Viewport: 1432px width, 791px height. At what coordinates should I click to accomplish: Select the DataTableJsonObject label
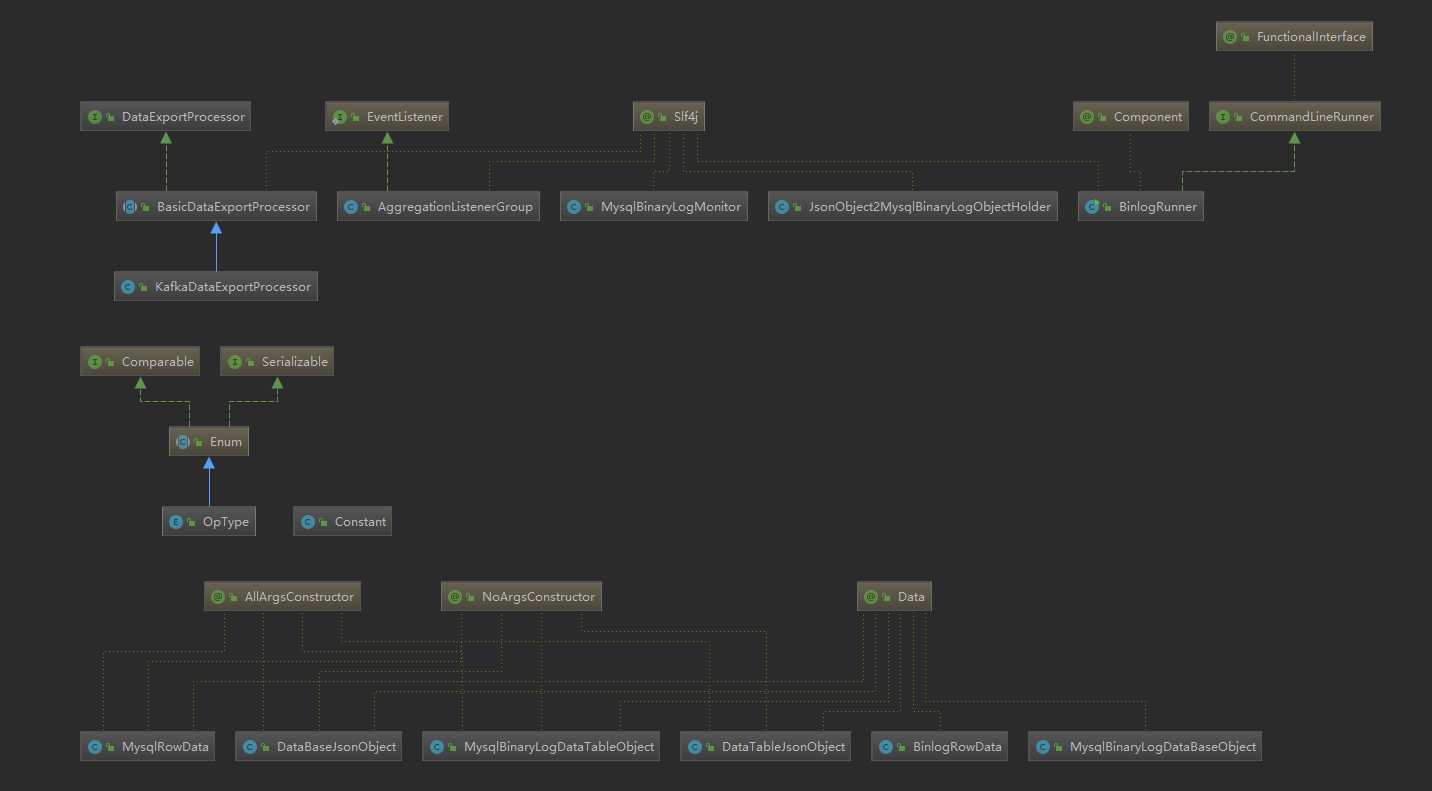pyautogui.click(x=783, y=747)
